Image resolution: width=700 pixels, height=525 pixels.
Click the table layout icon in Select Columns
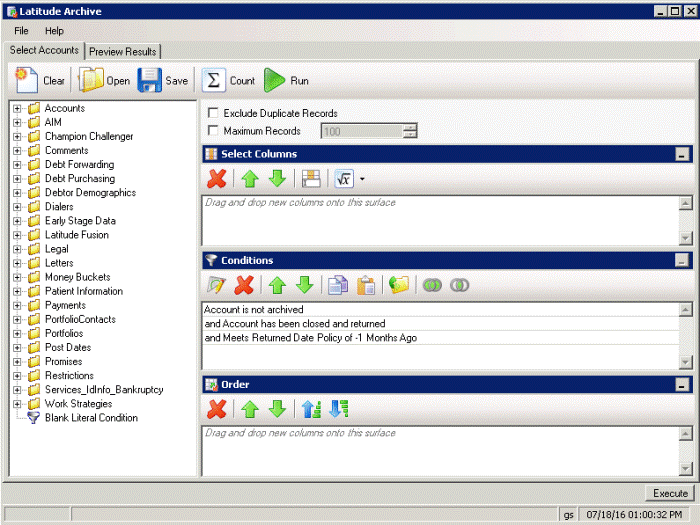pos(311,179)
